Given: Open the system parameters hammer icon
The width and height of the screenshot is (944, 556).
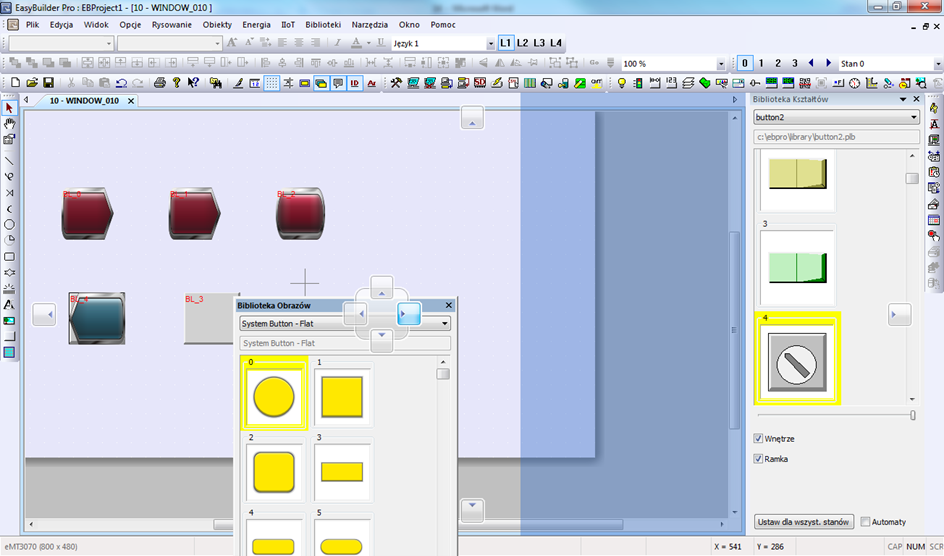Looking at the screenshot, I should 396,82.
